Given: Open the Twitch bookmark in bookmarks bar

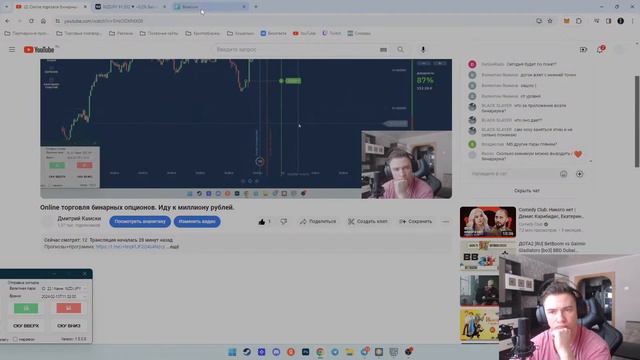Looking at the screenshot, I should [x=331, y=33].
